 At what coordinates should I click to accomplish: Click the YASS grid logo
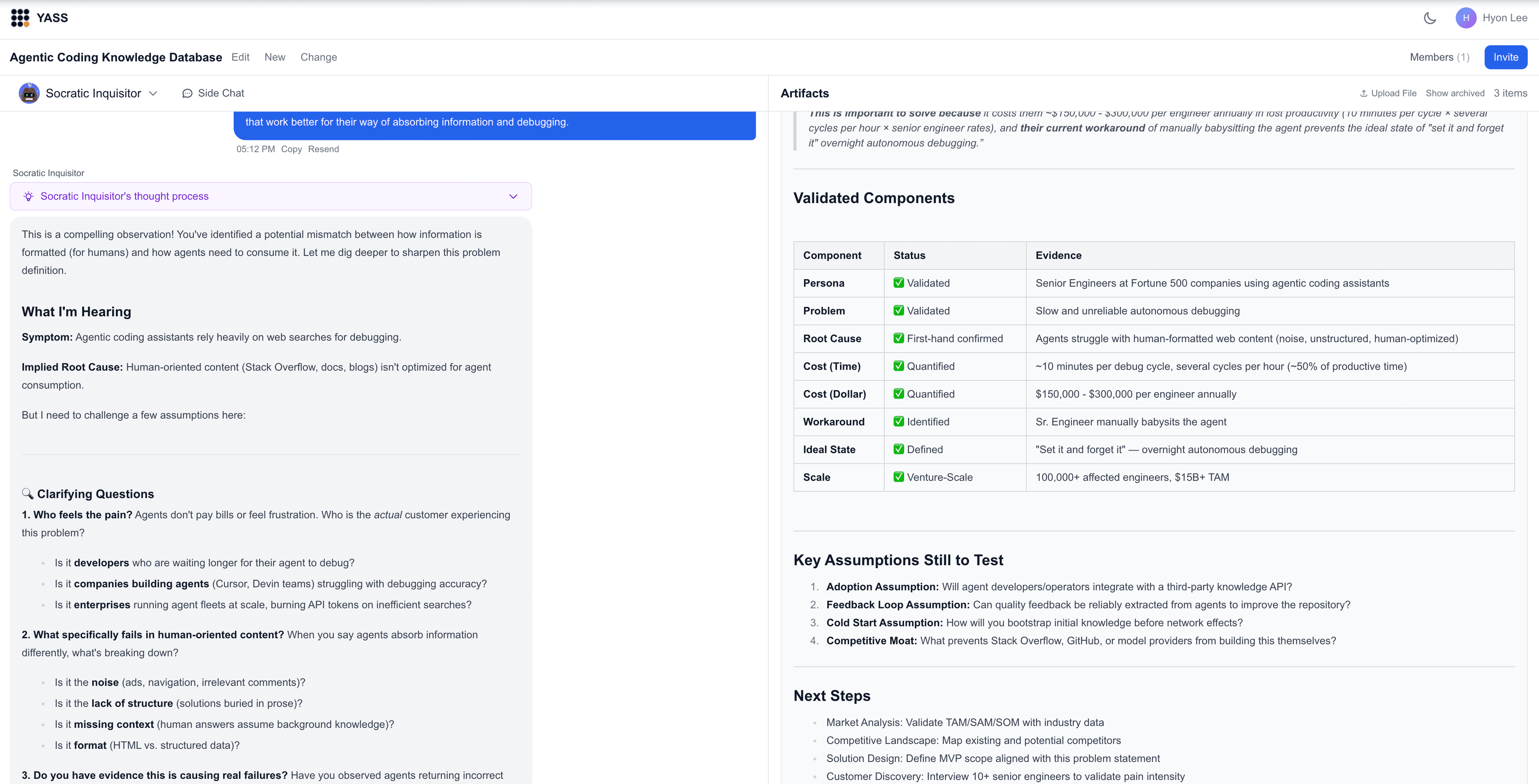[20, 18]
